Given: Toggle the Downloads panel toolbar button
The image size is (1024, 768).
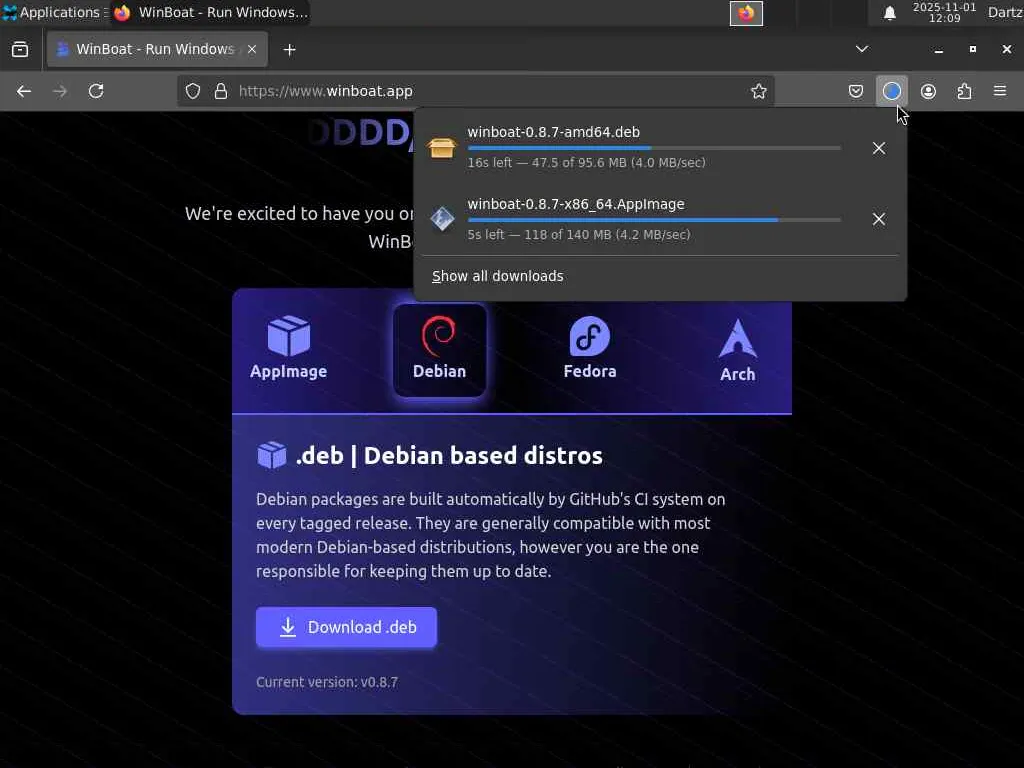Looking at the screenshot, I should coord(891,91).
